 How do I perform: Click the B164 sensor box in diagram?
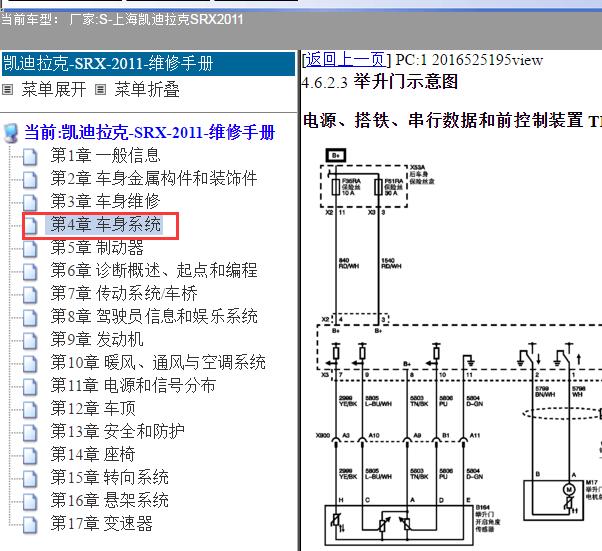coord(399,525)
